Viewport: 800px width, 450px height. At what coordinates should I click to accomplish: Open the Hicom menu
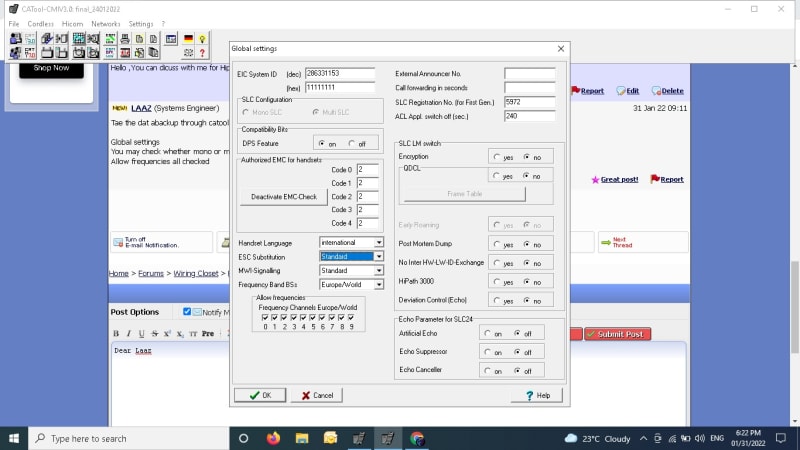pos(72,24)
